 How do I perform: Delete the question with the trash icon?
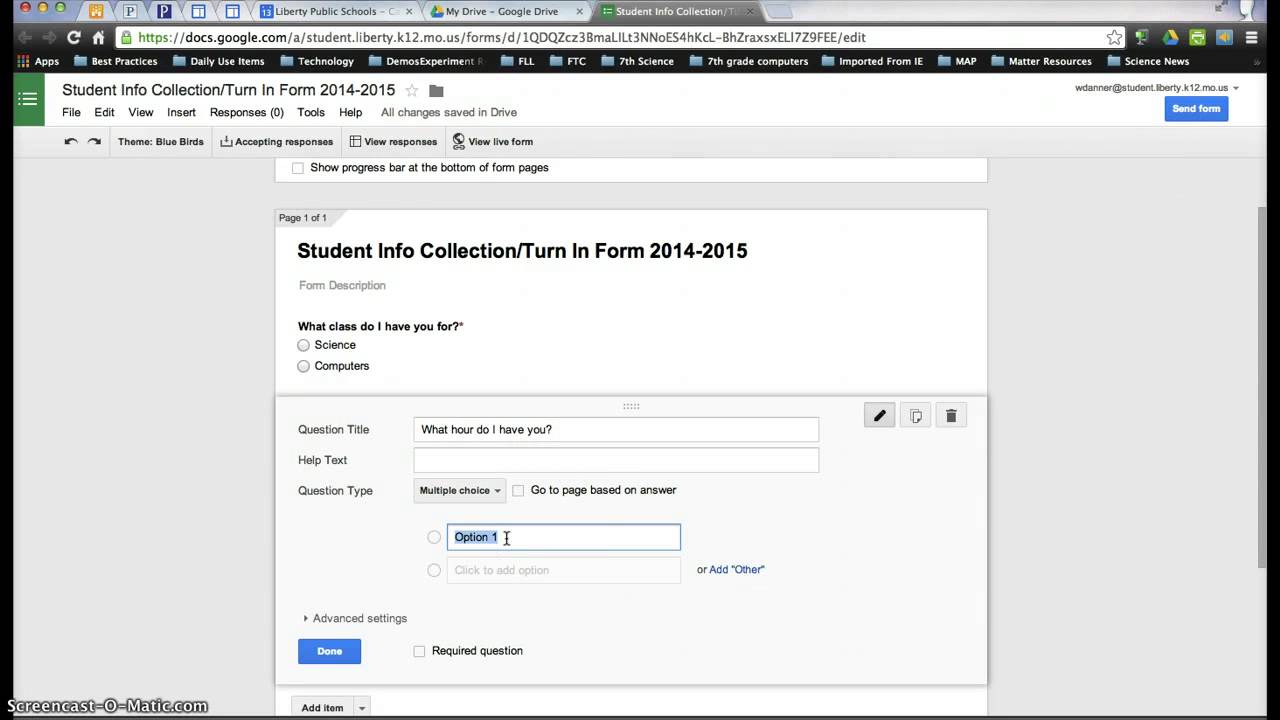click(951, 416)
